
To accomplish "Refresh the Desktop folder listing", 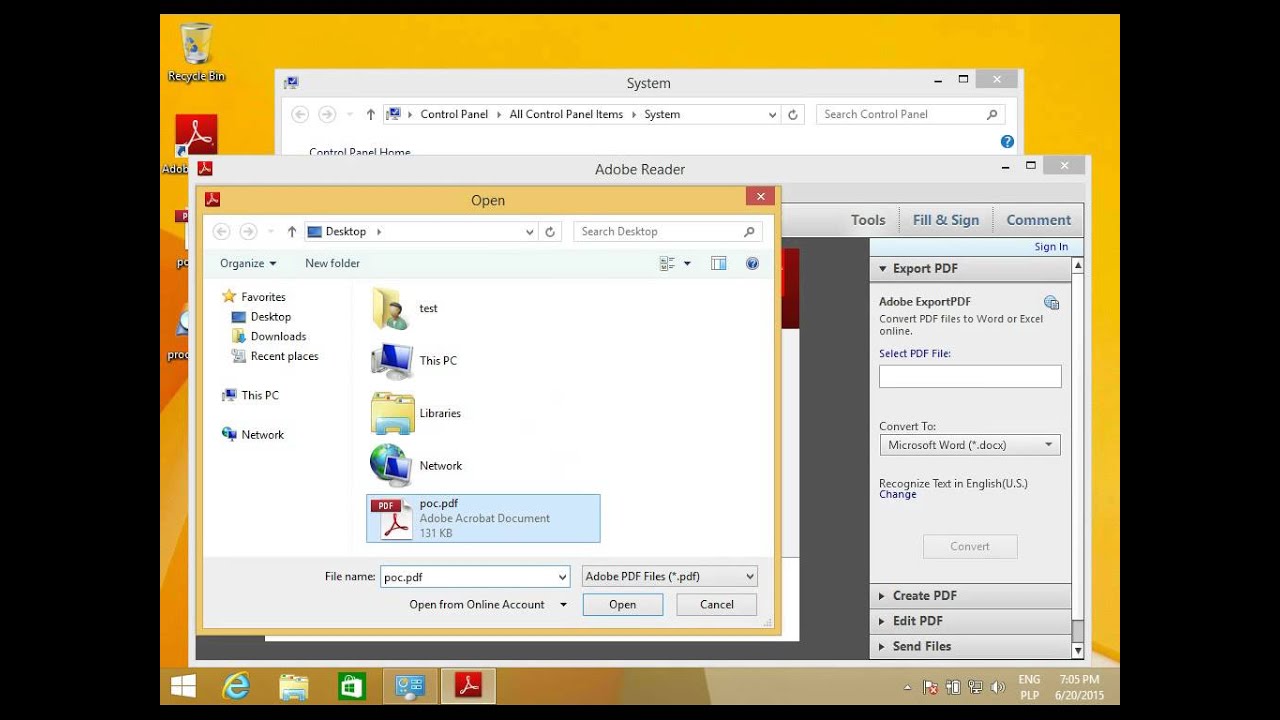I will (x=550, y=231).
